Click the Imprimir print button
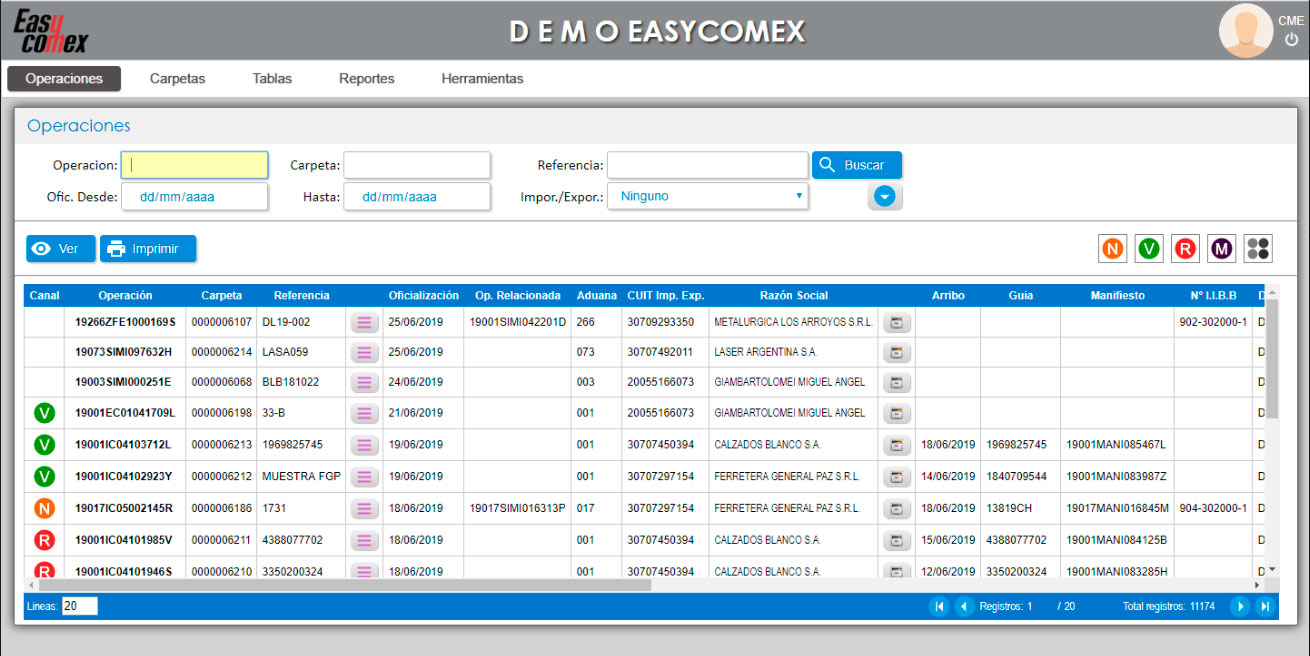The image size is (1310, 656). (x=148, y=249)
